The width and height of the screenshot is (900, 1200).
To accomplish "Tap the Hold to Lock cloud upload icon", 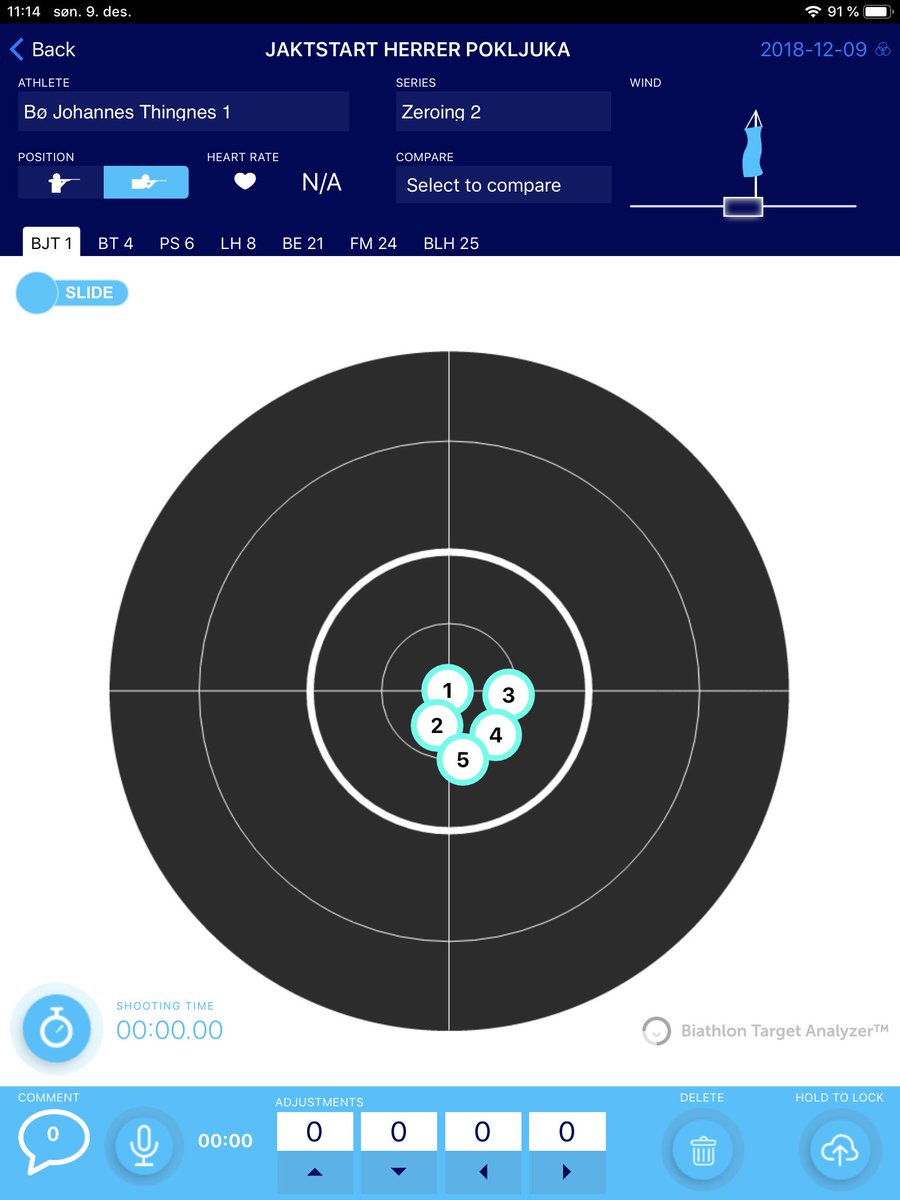I will [x=839, y=1150].
